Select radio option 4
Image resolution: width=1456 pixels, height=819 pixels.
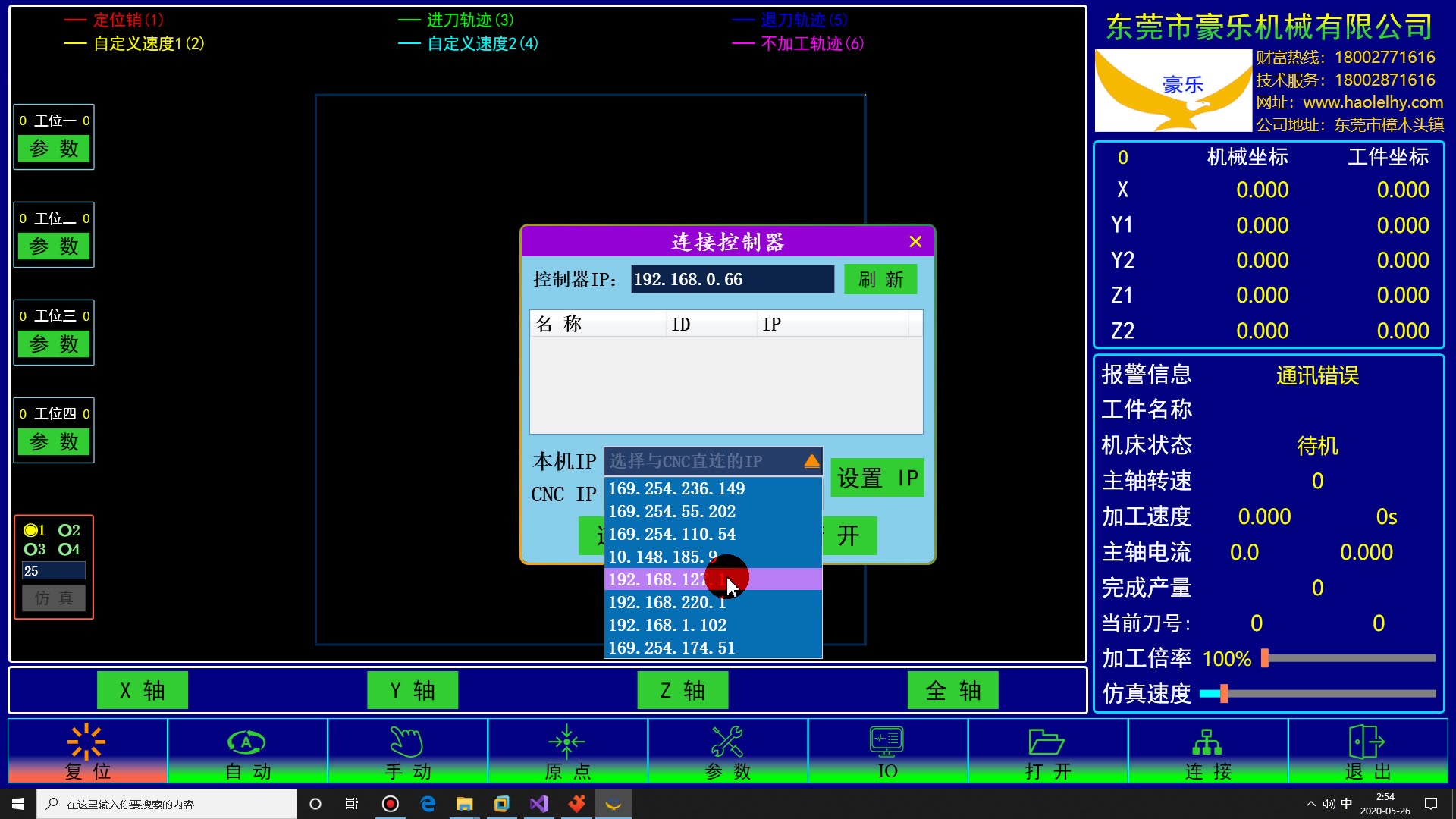65,549
